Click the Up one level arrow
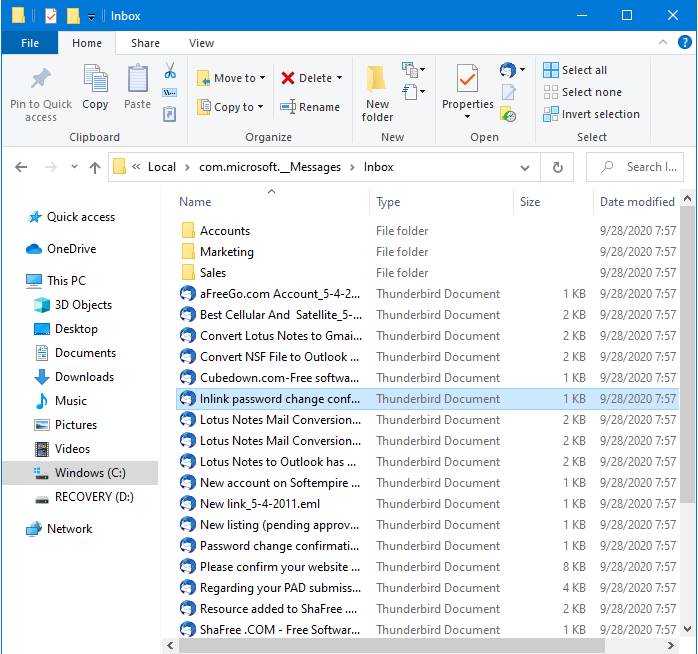This screenshot has height=654, width=698. coord(95,167)
